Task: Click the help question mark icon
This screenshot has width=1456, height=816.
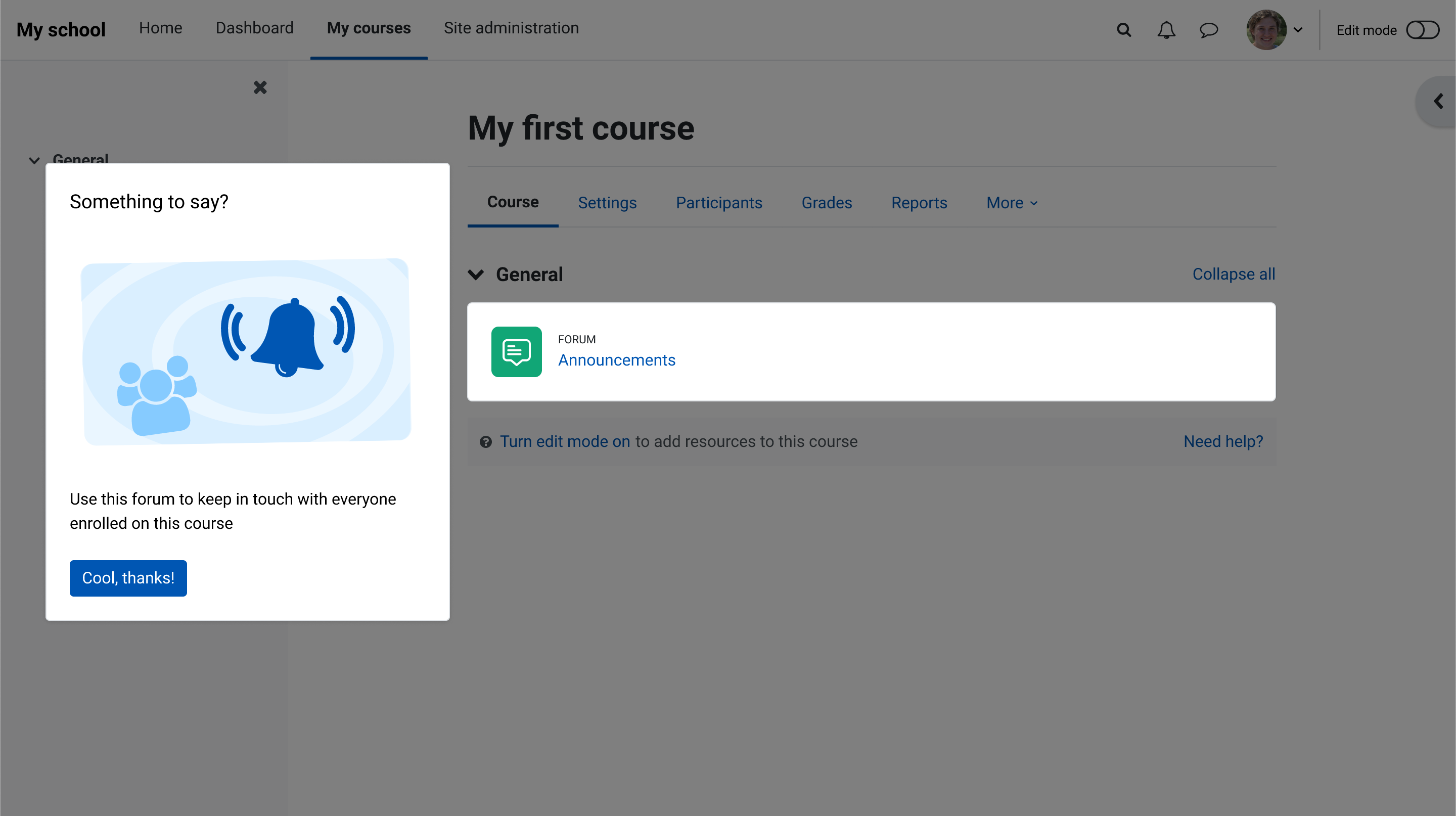Action: click(485, 442)
